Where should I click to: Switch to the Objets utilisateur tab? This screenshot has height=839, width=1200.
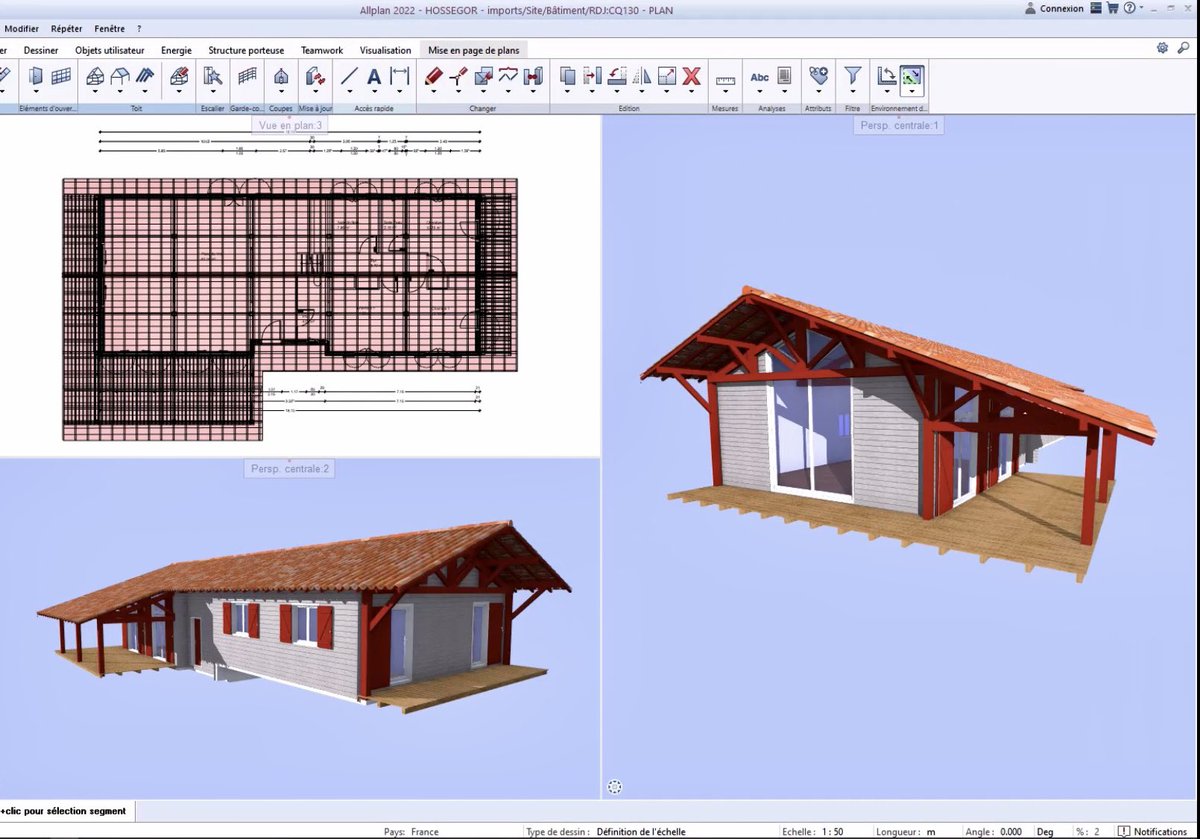coord(110,50)
